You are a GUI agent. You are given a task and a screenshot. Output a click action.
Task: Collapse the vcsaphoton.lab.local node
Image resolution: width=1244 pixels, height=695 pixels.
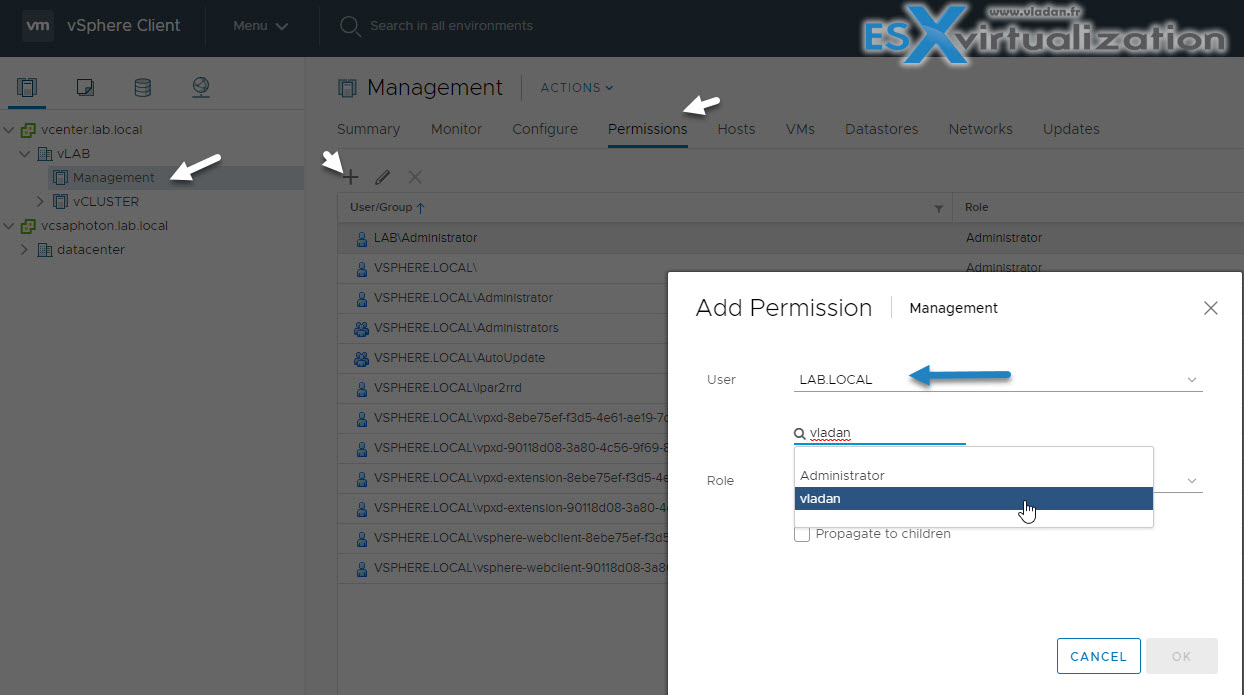click(9, 226)
